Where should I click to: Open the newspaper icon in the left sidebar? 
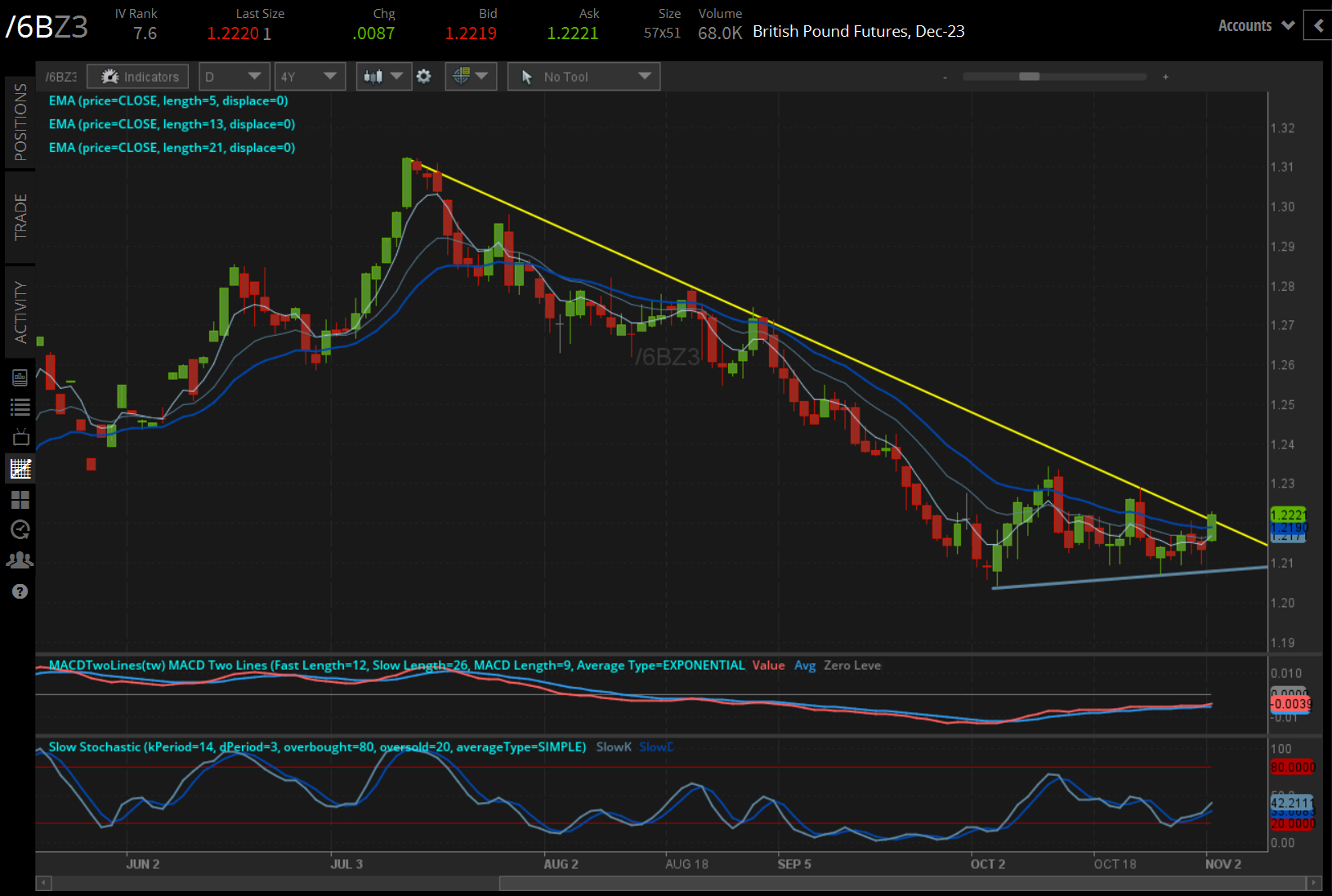[x=20, y=377]
